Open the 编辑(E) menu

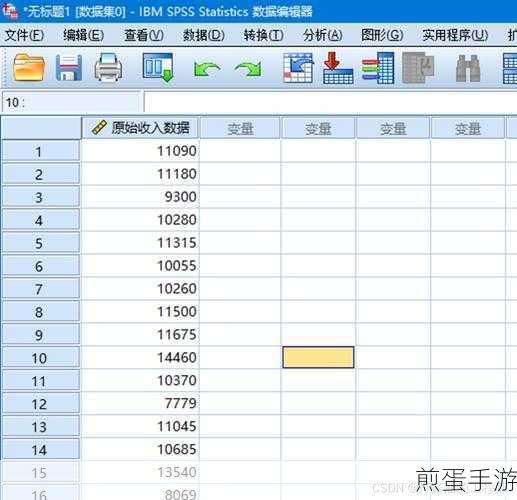click(83, 35)
